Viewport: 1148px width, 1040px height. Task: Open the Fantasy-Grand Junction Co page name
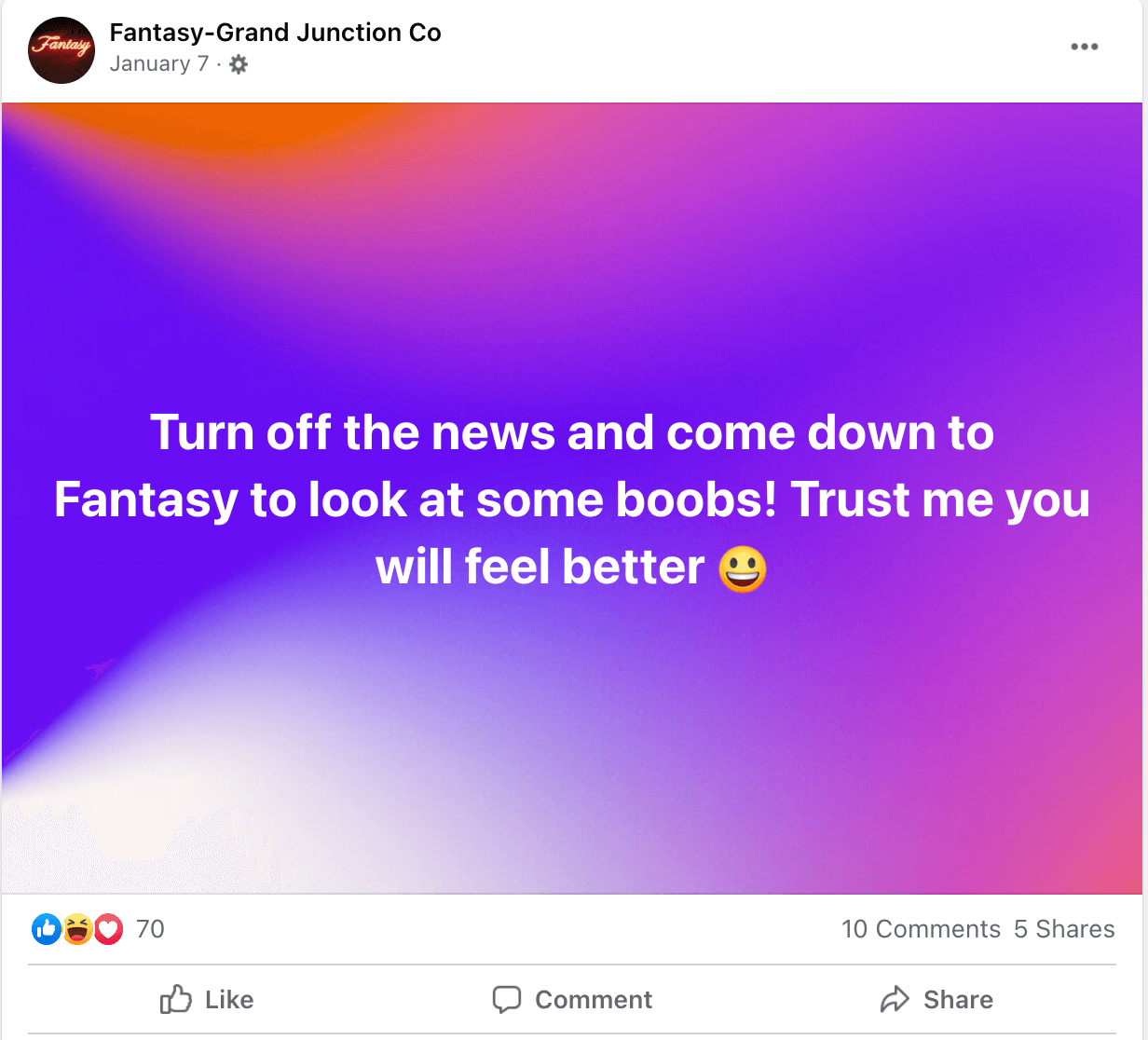[276, 33]
